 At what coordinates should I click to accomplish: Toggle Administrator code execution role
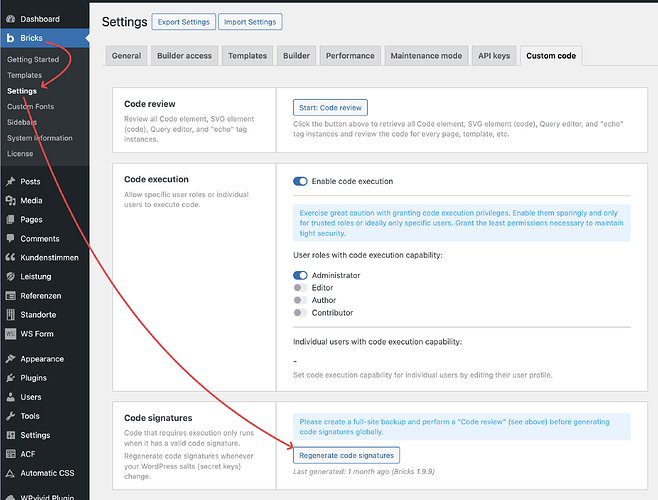point(300,275)
